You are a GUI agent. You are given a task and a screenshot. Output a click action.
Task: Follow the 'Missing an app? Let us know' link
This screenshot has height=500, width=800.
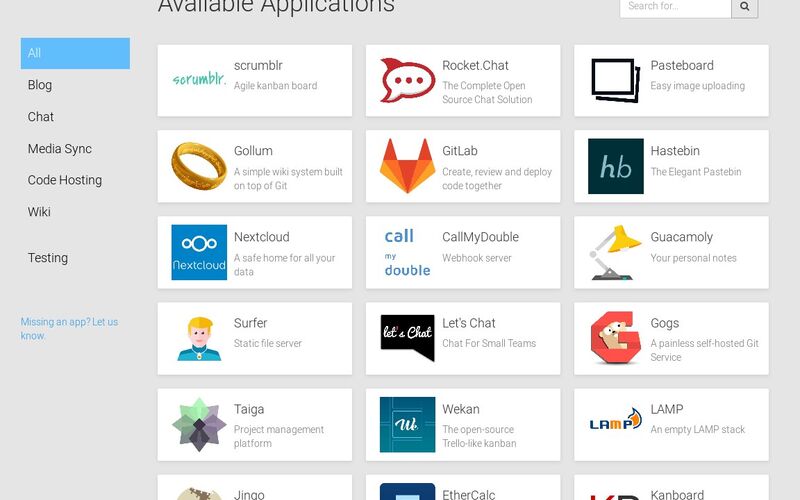point(69,329)
